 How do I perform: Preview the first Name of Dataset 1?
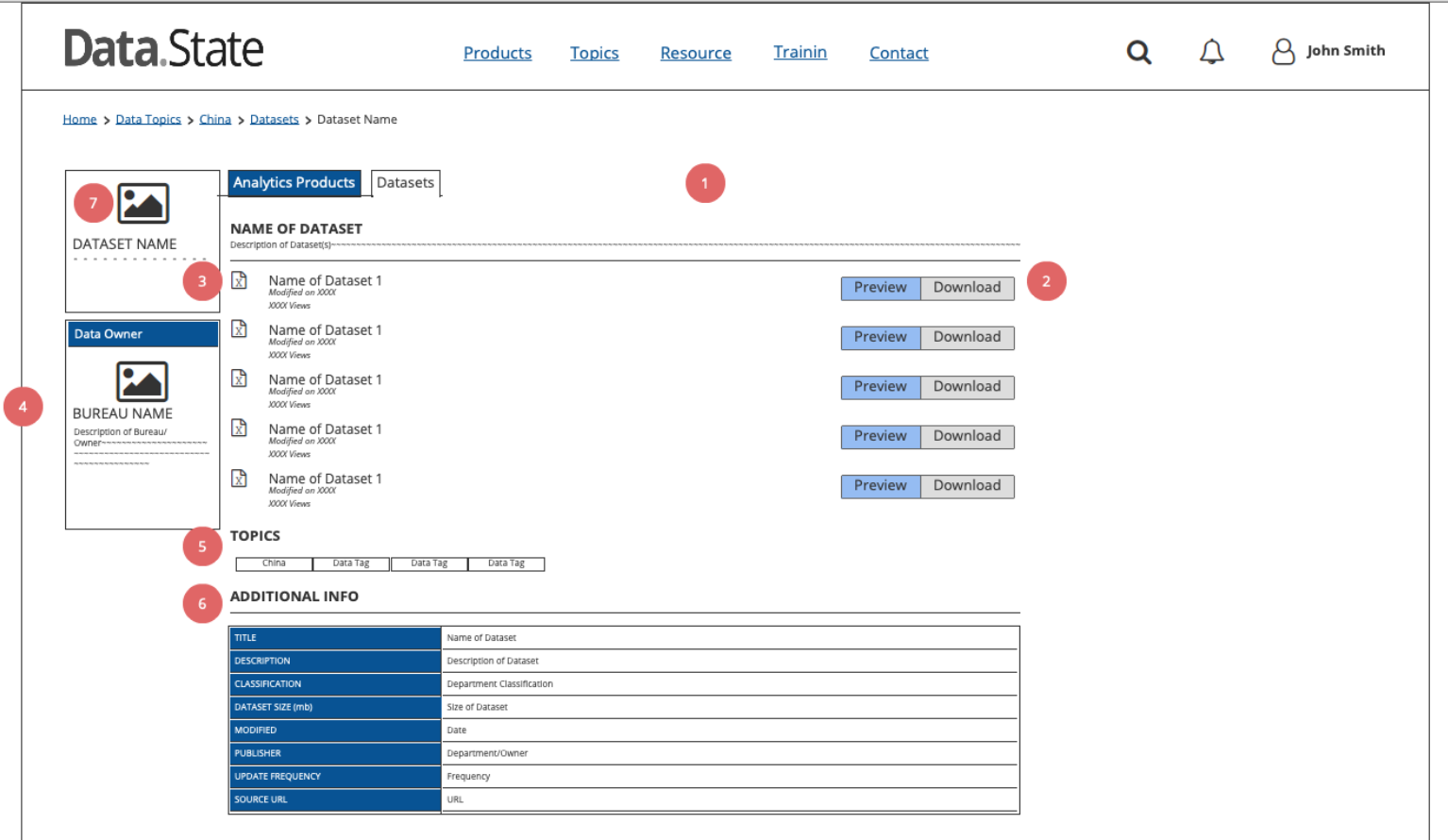(880, 288)
